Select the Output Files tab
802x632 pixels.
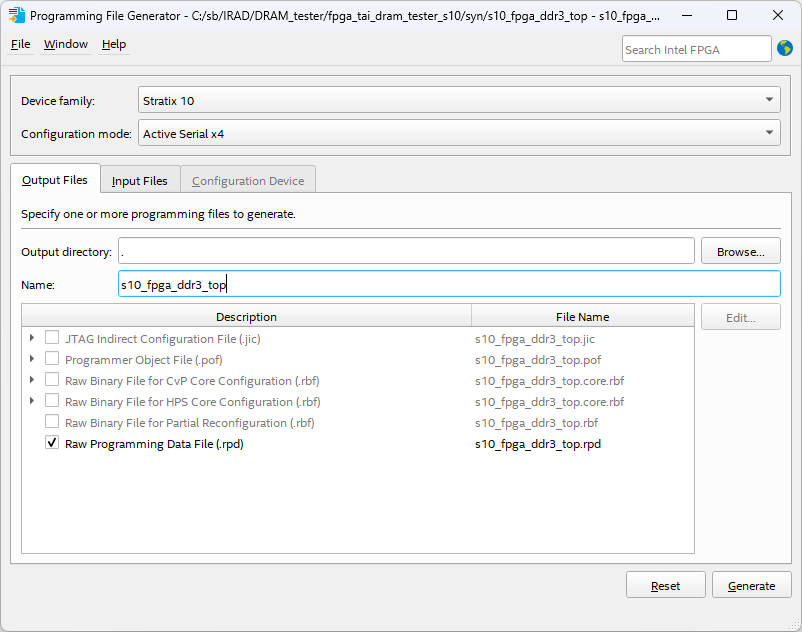[55, 180]
